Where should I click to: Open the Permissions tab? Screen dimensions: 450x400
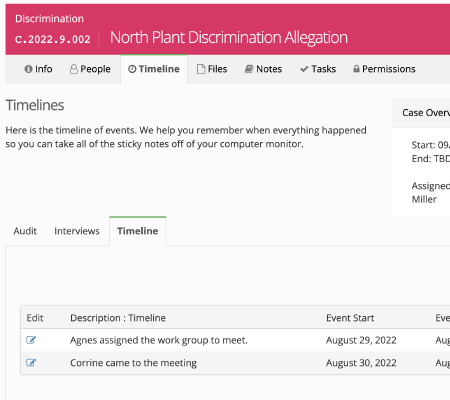pyautogui.click(x=384, y=69)
